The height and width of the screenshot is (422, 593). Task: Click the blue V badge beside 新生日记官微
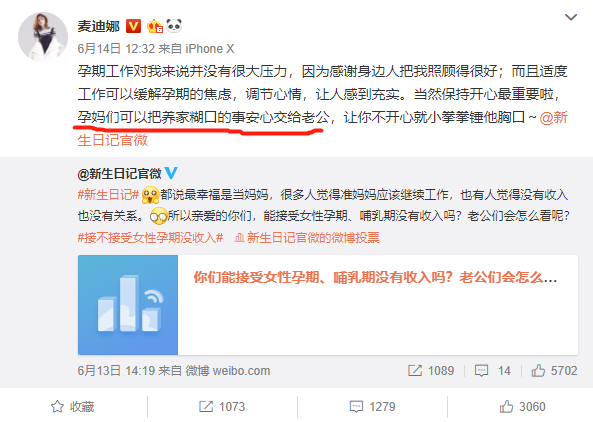171,173
